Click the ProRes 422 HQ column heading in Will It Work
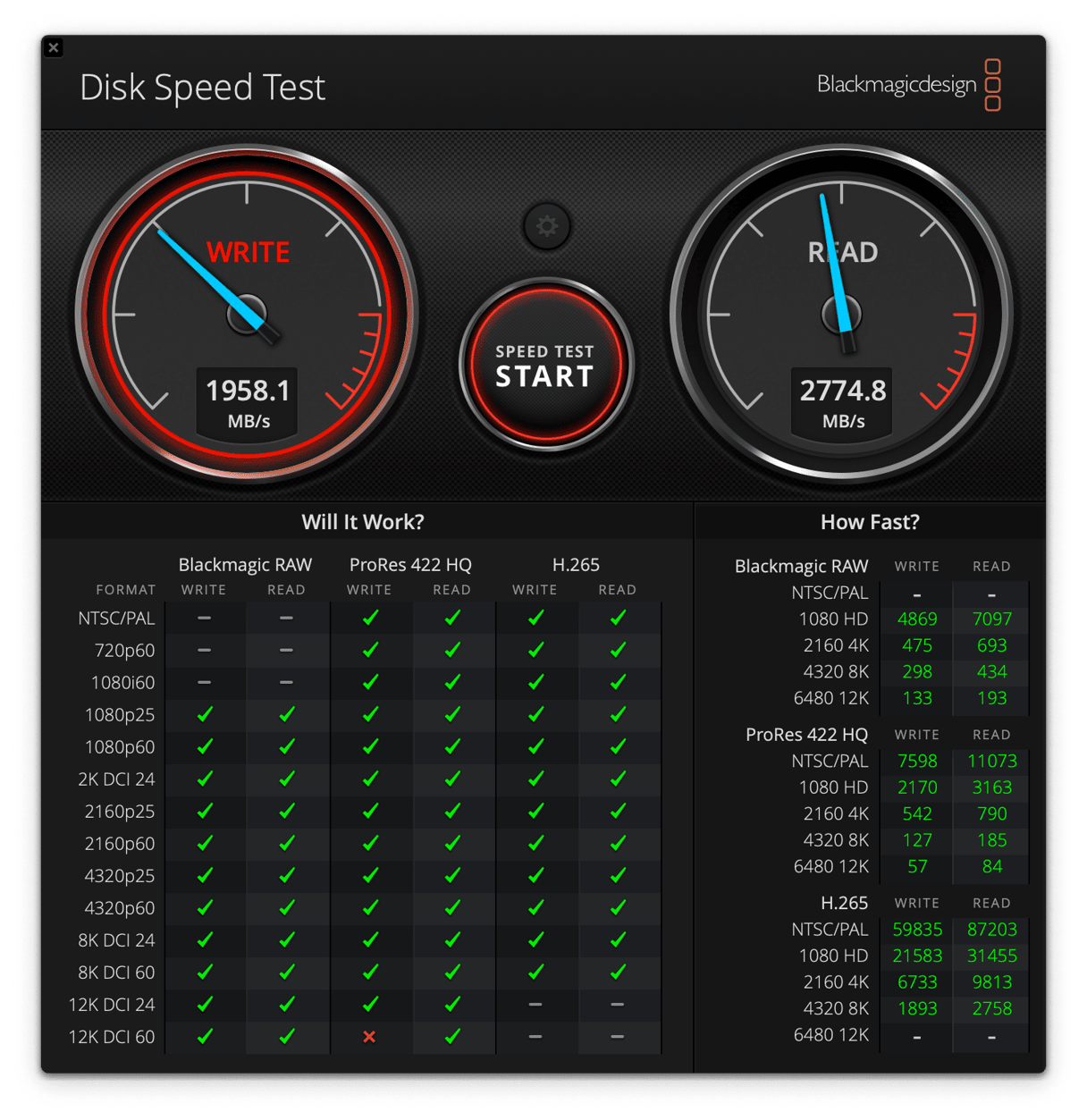Screen dimensions: 1087x1120 [410, 565]
